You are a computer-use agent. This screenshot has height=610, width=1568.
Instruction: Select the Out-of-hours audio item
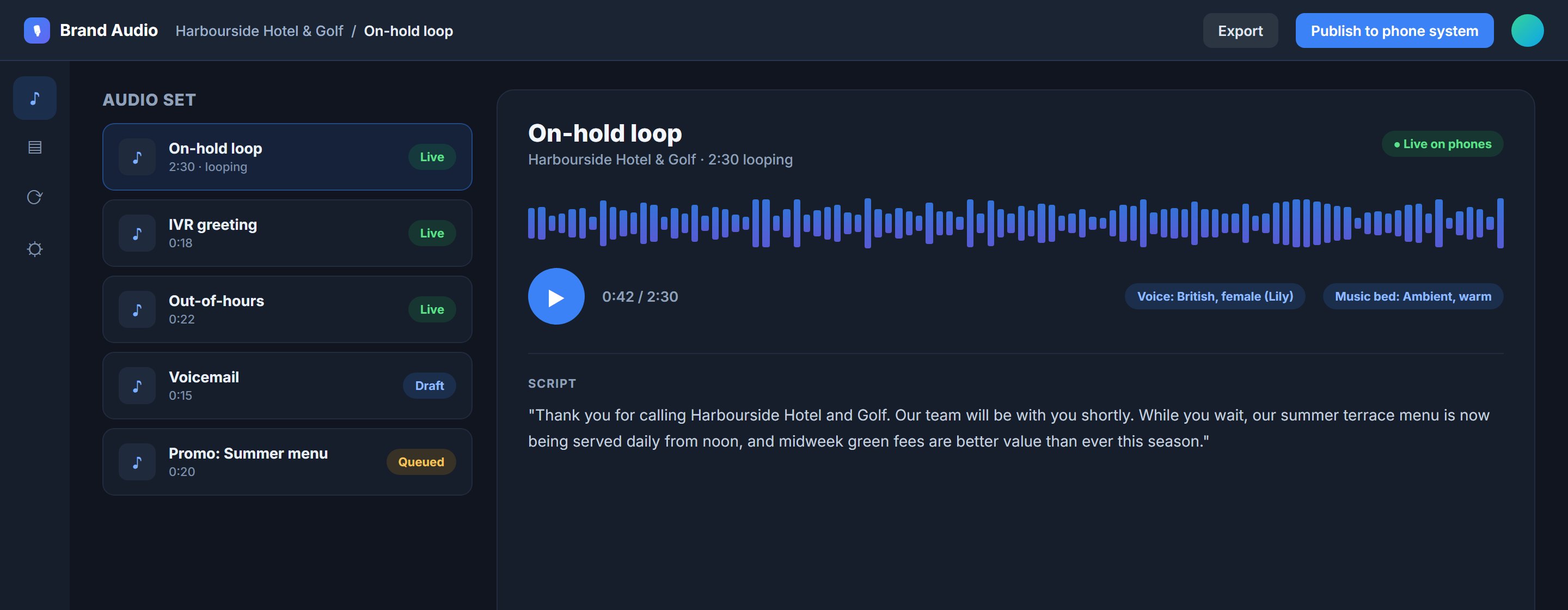(x=287, y=309)
